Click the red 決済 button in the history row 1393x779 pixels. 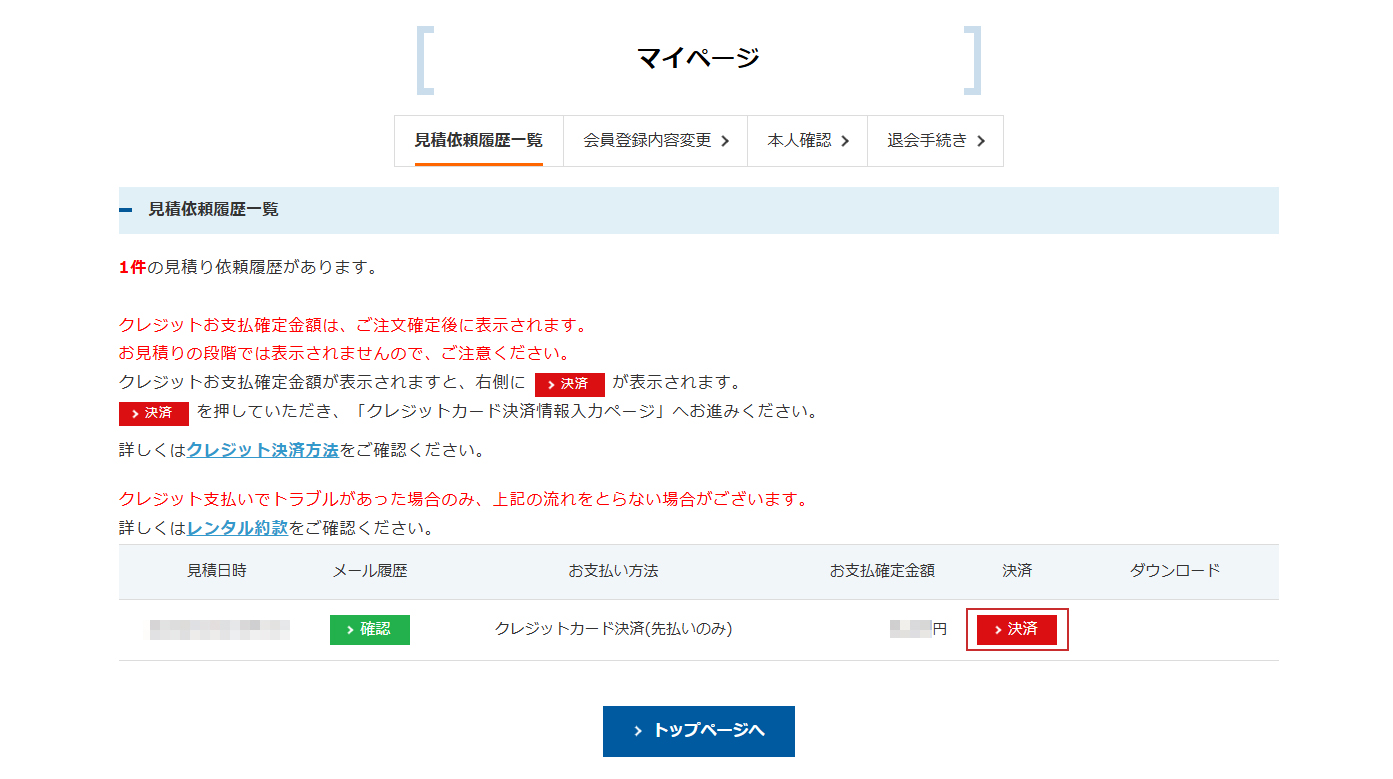tap(1017, 629)
